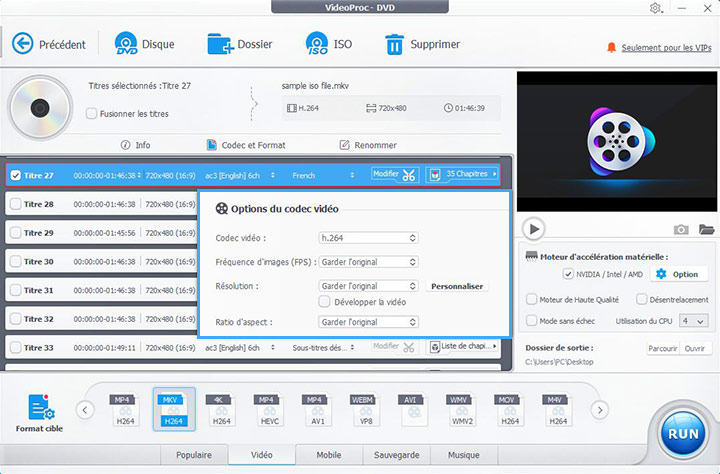Switch to the Musique tab
The width and height of the screenshot is (720, 474).
pos(464,455)
